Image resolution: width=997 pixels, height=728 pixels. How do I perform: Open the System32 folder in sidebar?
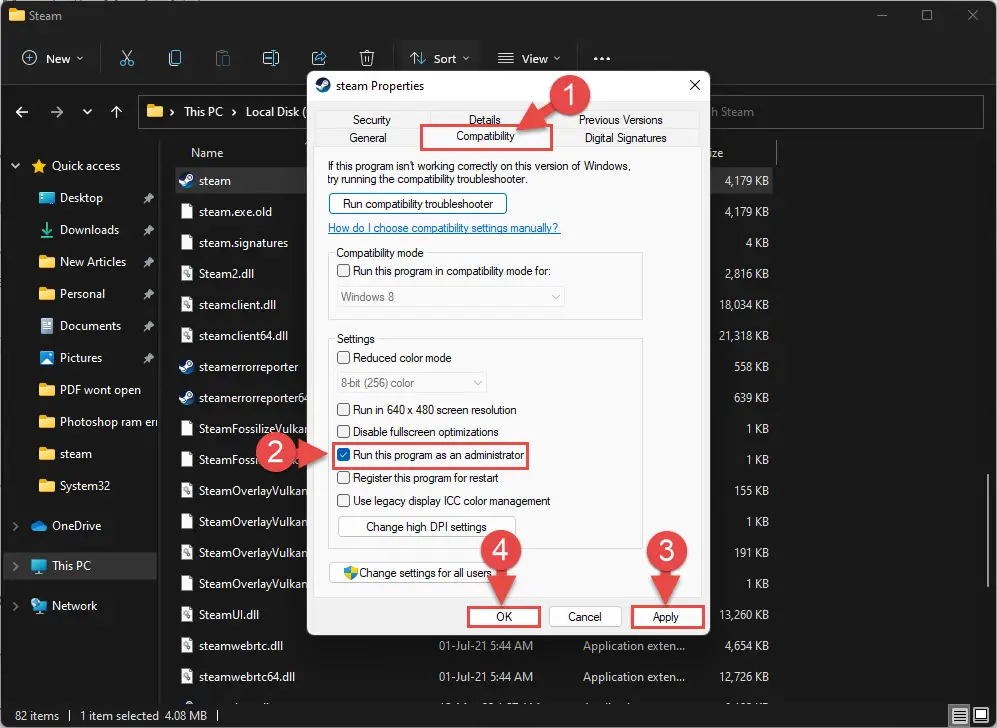click(85, 486)
